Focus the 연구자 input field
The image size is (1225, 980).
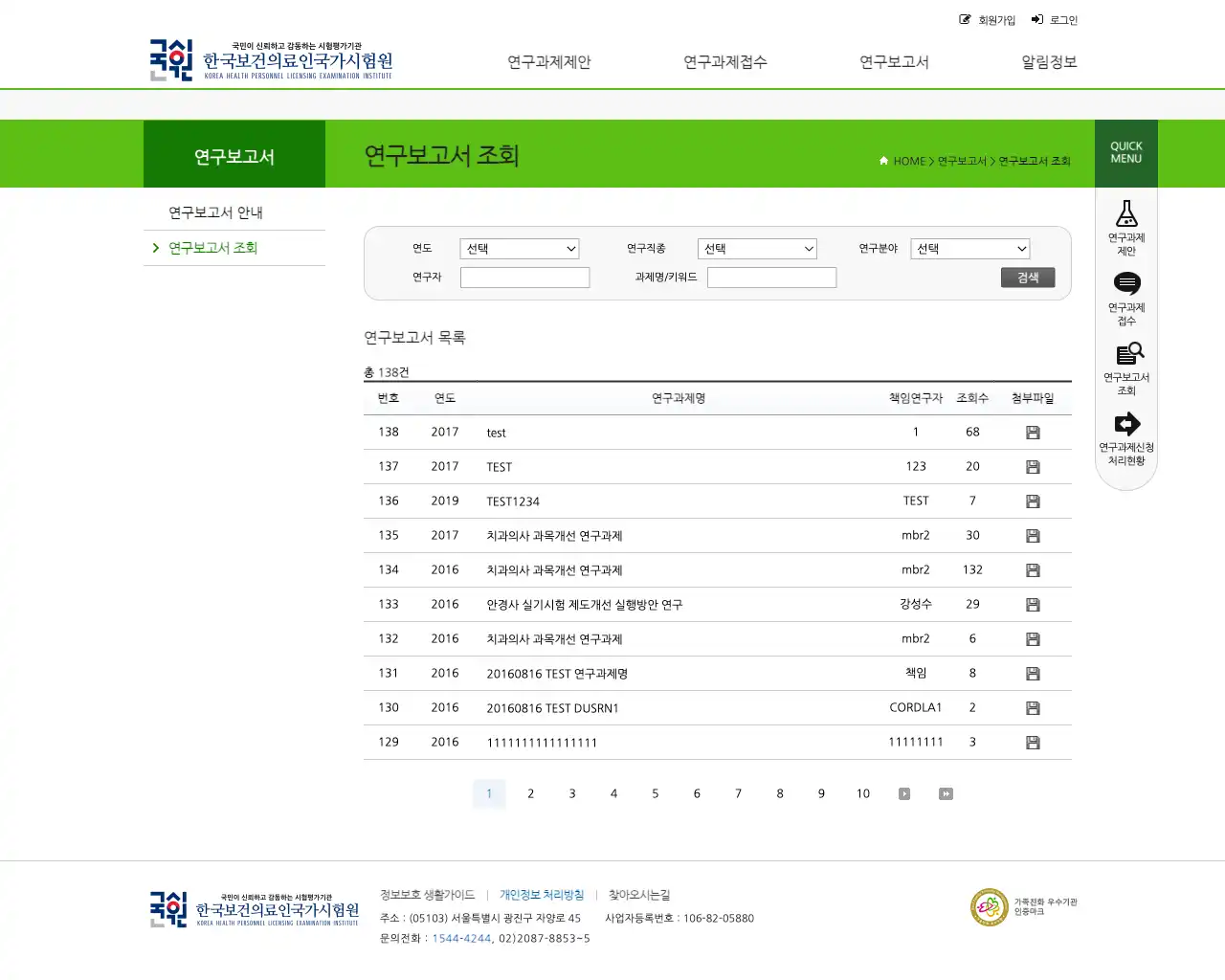click(x=524, y=278)
